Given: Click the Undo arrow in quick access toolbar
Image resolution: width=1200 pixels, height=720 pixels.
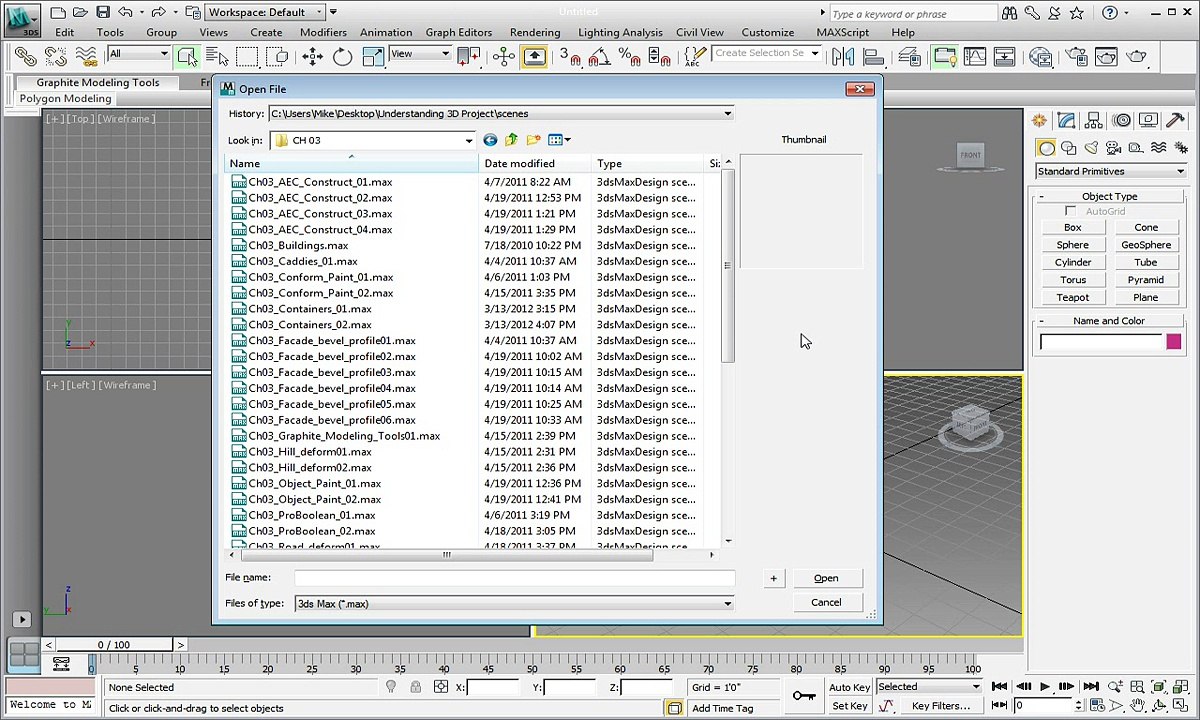Looking at the screenshot, I should click(x=125, y=12).
